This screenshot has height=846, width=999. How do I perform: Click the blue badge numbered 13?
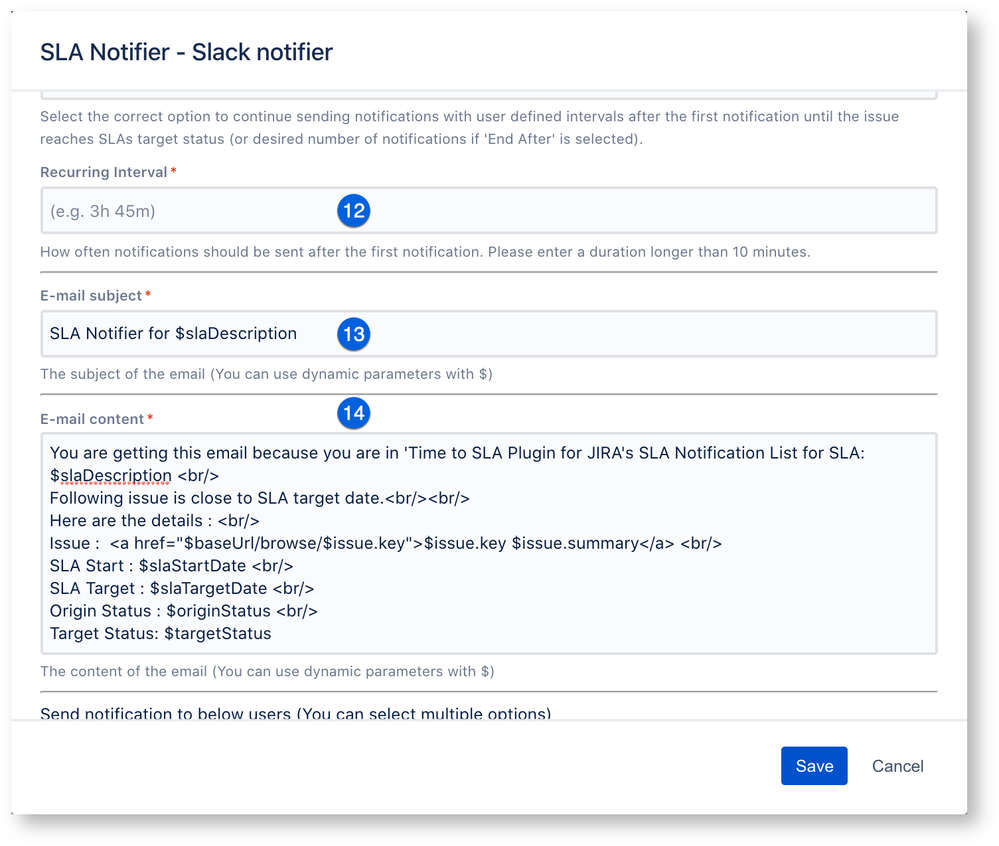354,335
